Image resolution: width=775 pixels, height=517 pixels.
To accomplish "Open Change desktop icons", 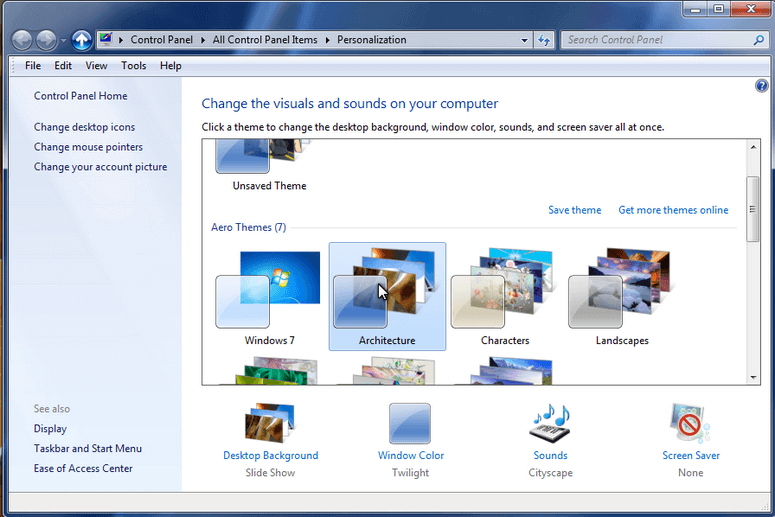I will (85, 127).
